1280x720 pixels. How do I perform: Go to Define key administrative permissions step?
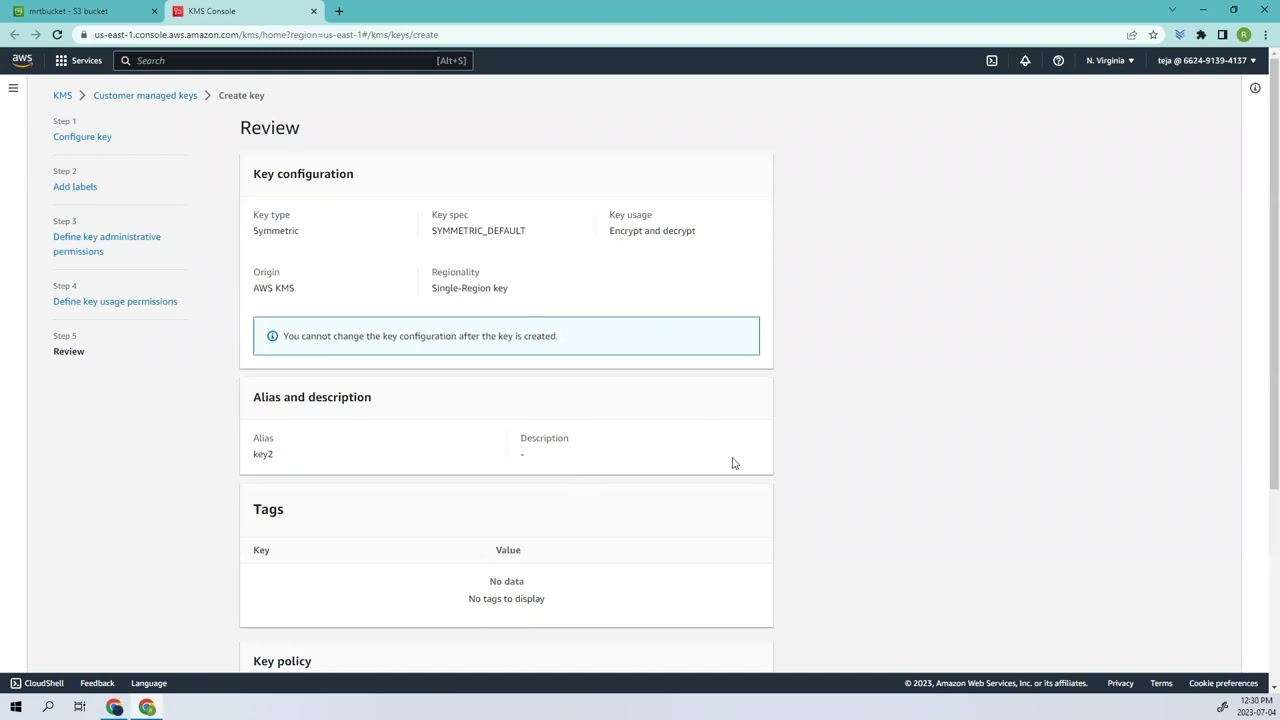pyautogui.click(x=107, y=244)
